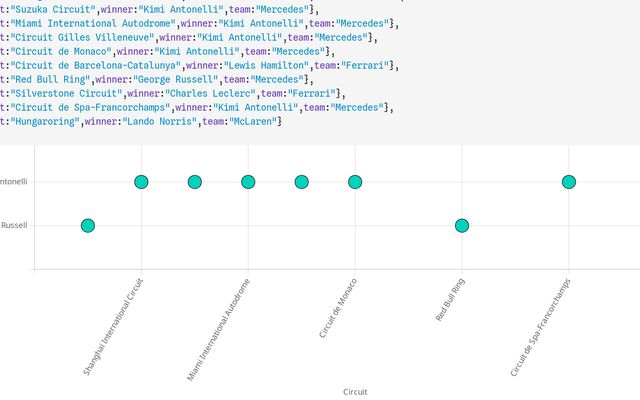The height and width of the screenshot is (400, 640).
Task: Select the first Russell data point before Shanghai
Action: 88,225
